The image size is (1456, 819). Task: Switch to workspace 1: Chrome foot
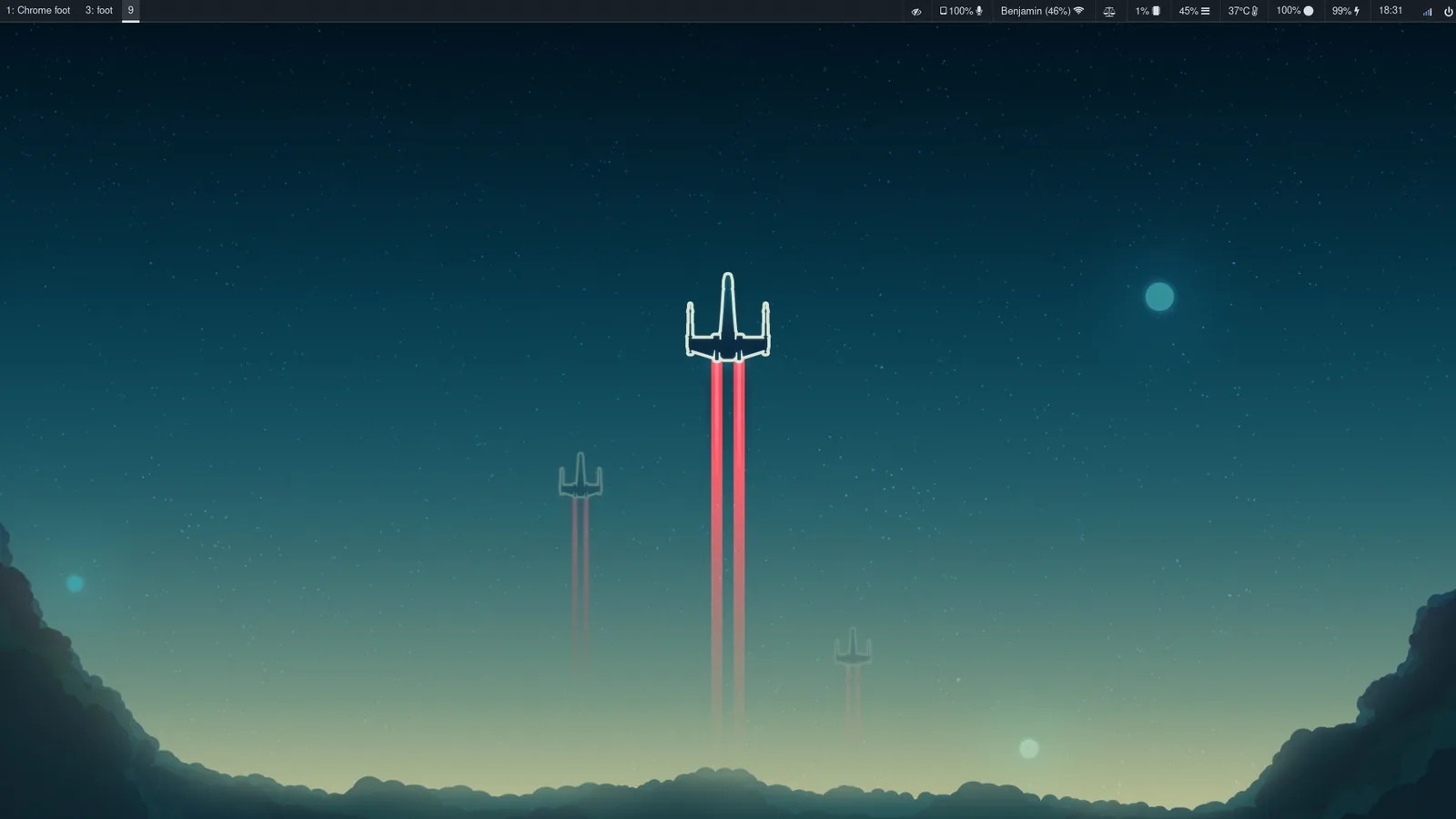tap(38, 11)
